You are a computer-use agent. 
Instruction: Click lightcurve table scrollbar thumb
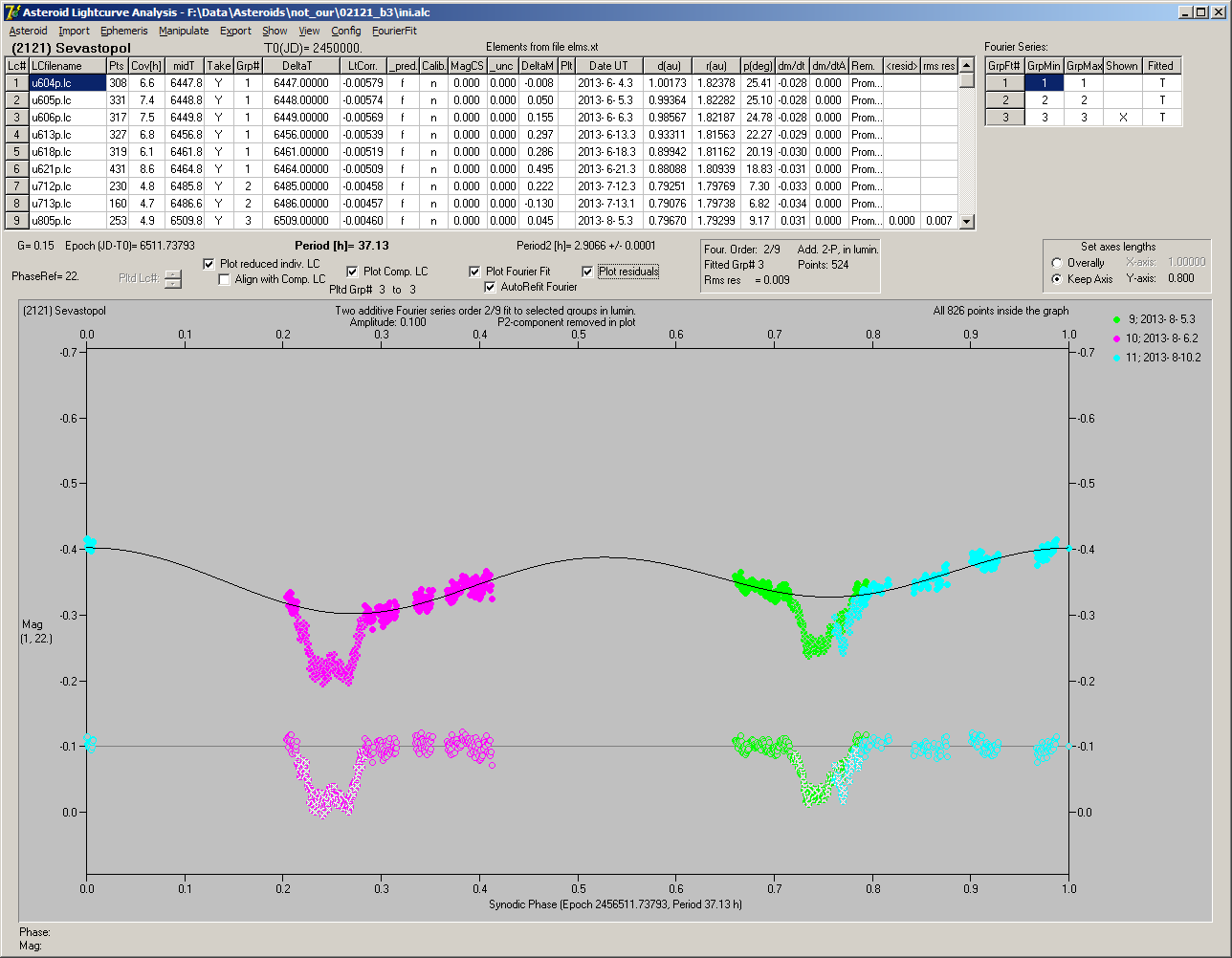tap(967, 80)
